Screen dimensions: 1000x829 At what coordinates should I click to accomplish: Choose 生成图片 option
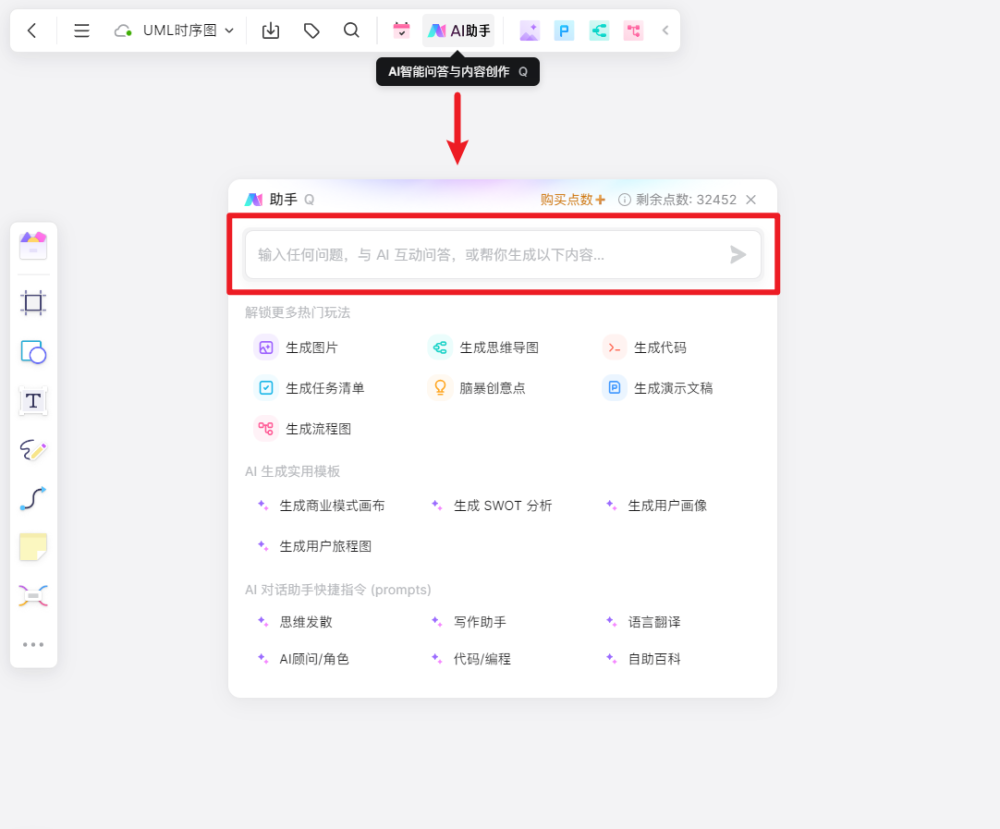coord(297,348)
